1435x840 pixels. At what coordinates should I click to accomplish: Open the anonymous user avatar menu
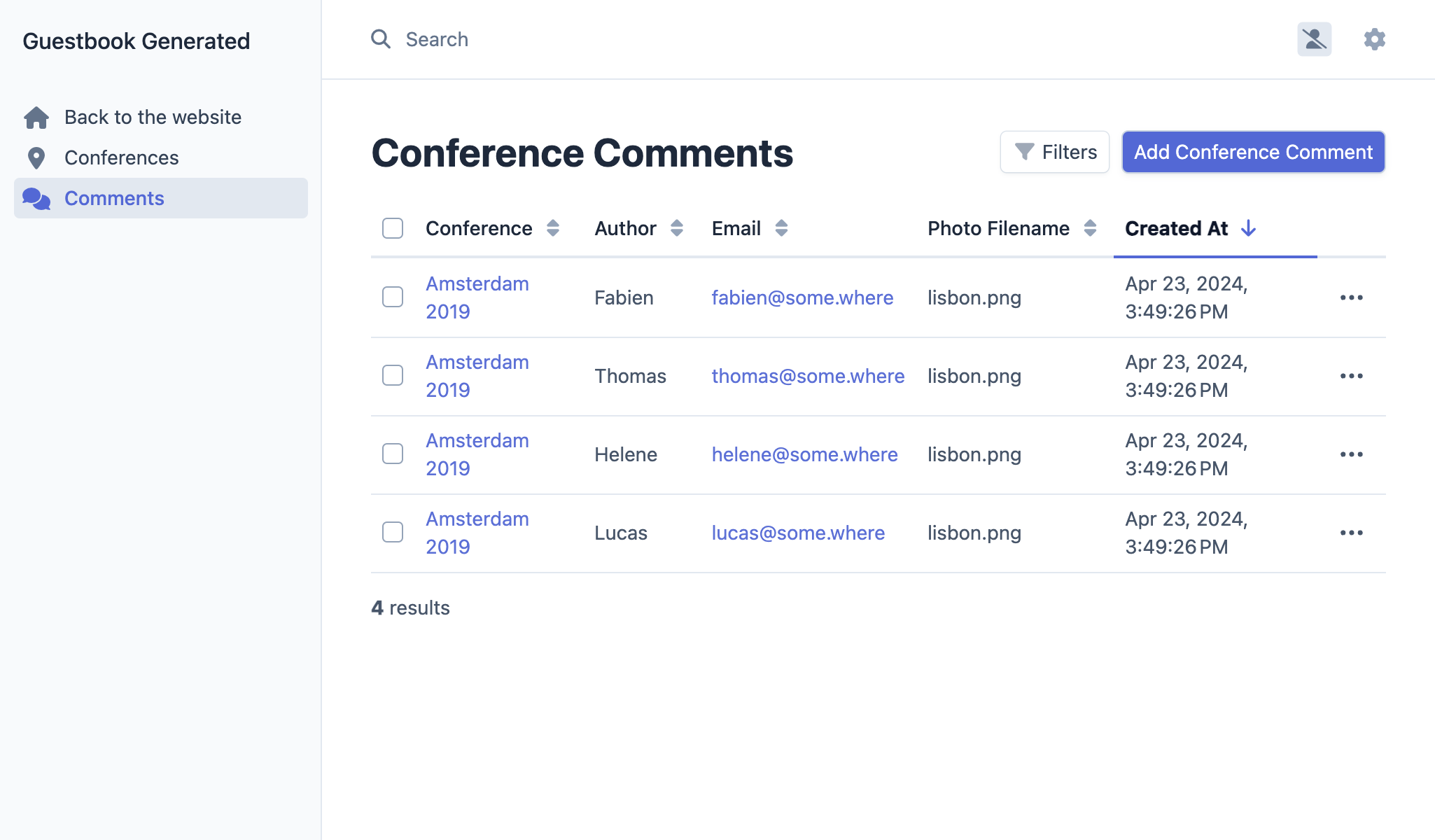(x=1314, y=39)
